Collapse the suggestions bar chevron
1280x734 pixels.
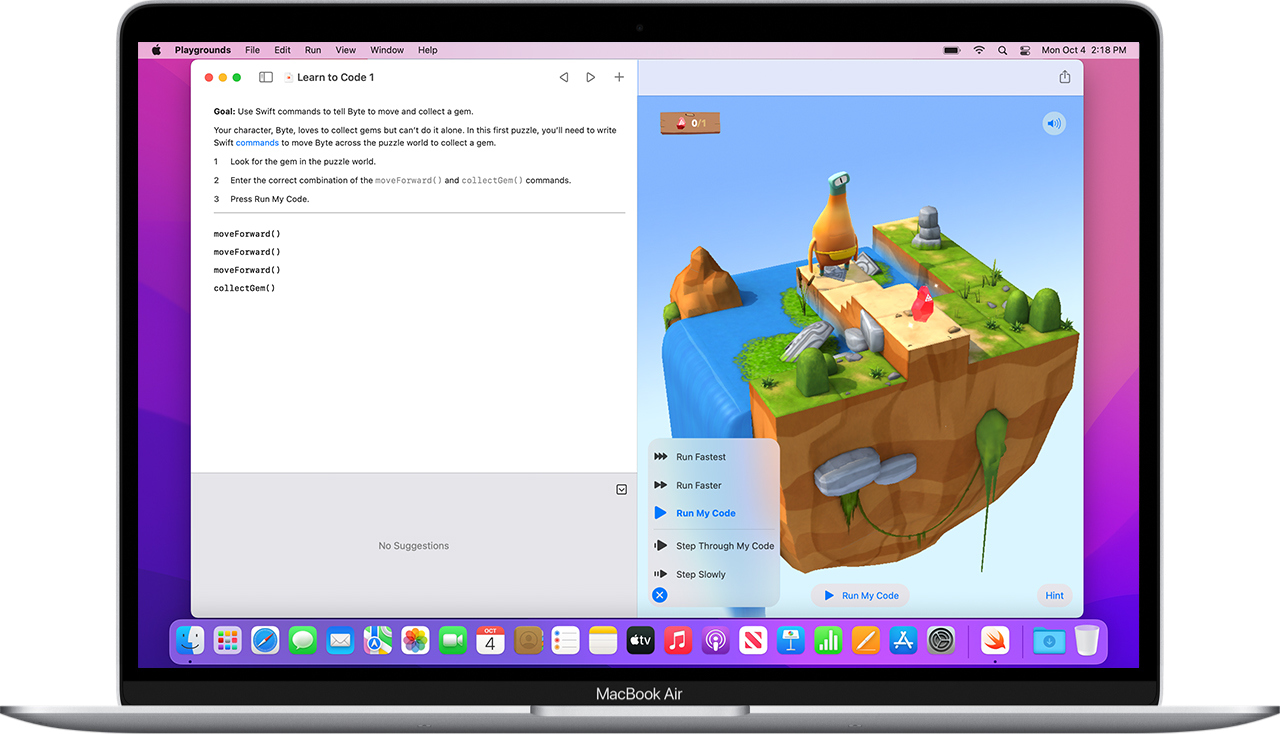point(621,489)
